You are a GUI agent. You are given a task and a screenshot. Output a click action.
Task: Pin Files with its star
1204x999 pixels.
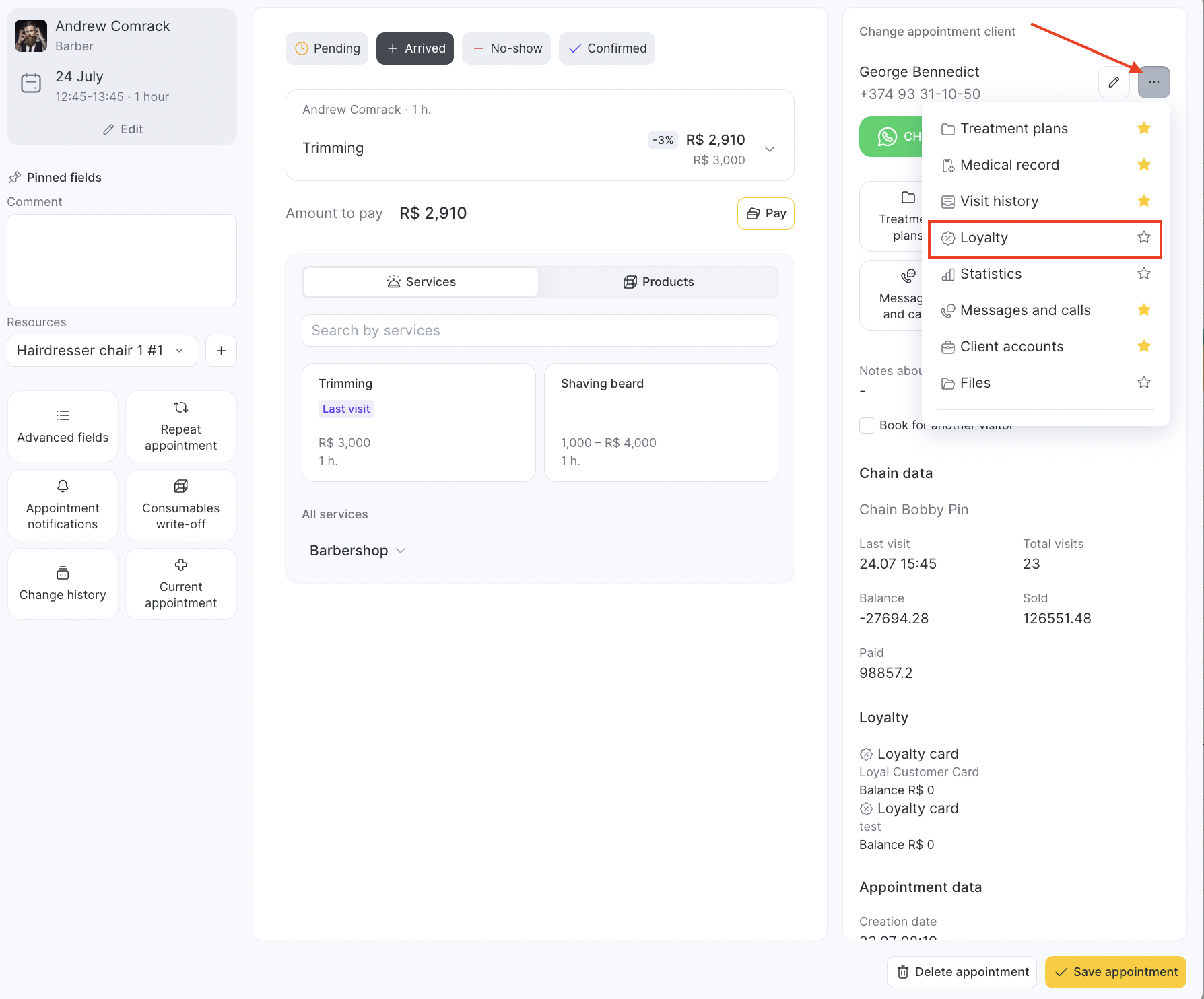click(x=1143, y=382)
